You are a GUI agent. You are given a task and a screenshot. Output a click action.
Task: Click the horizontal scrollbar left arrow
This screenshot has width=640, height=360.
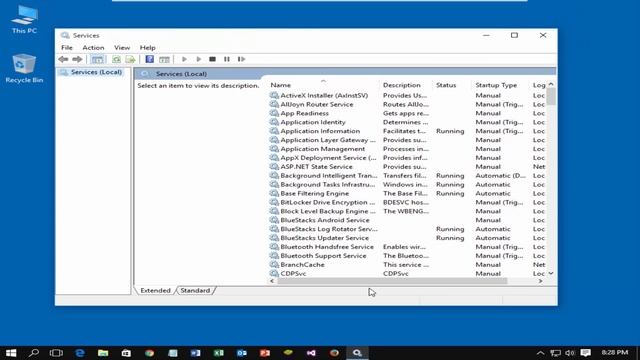click(x=272, y=281)
